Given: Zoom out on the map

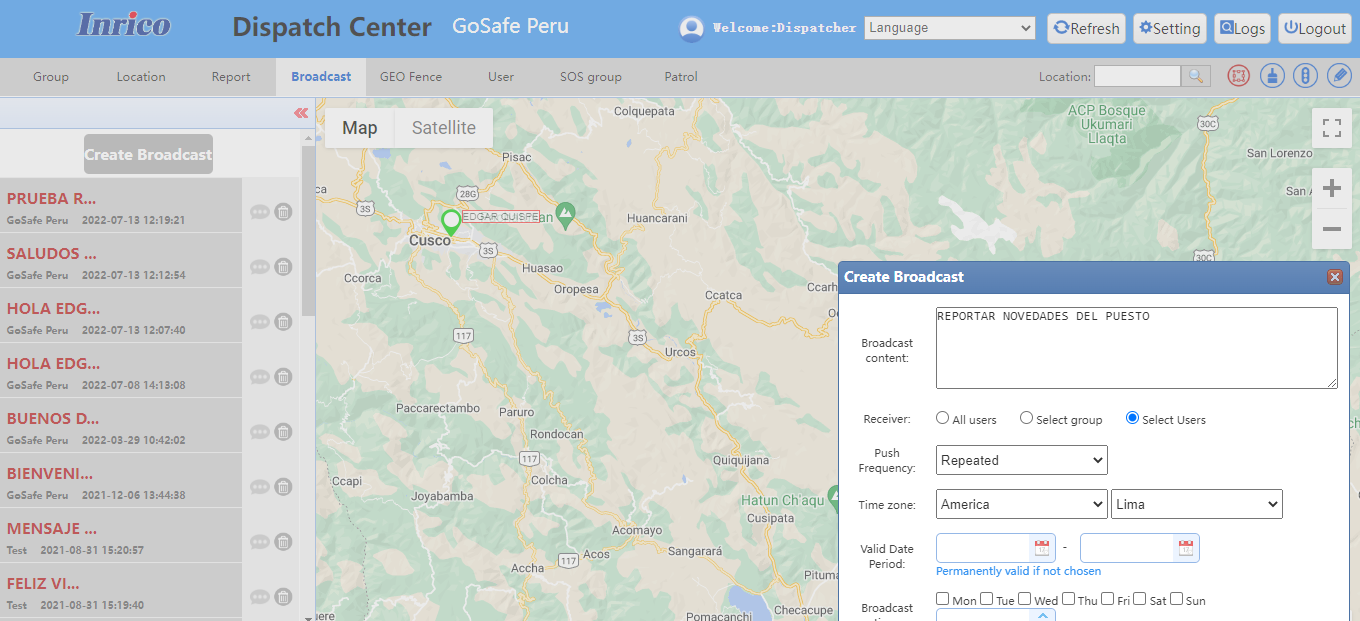Looking at the screenshot, I should (x=1331, y=229).
